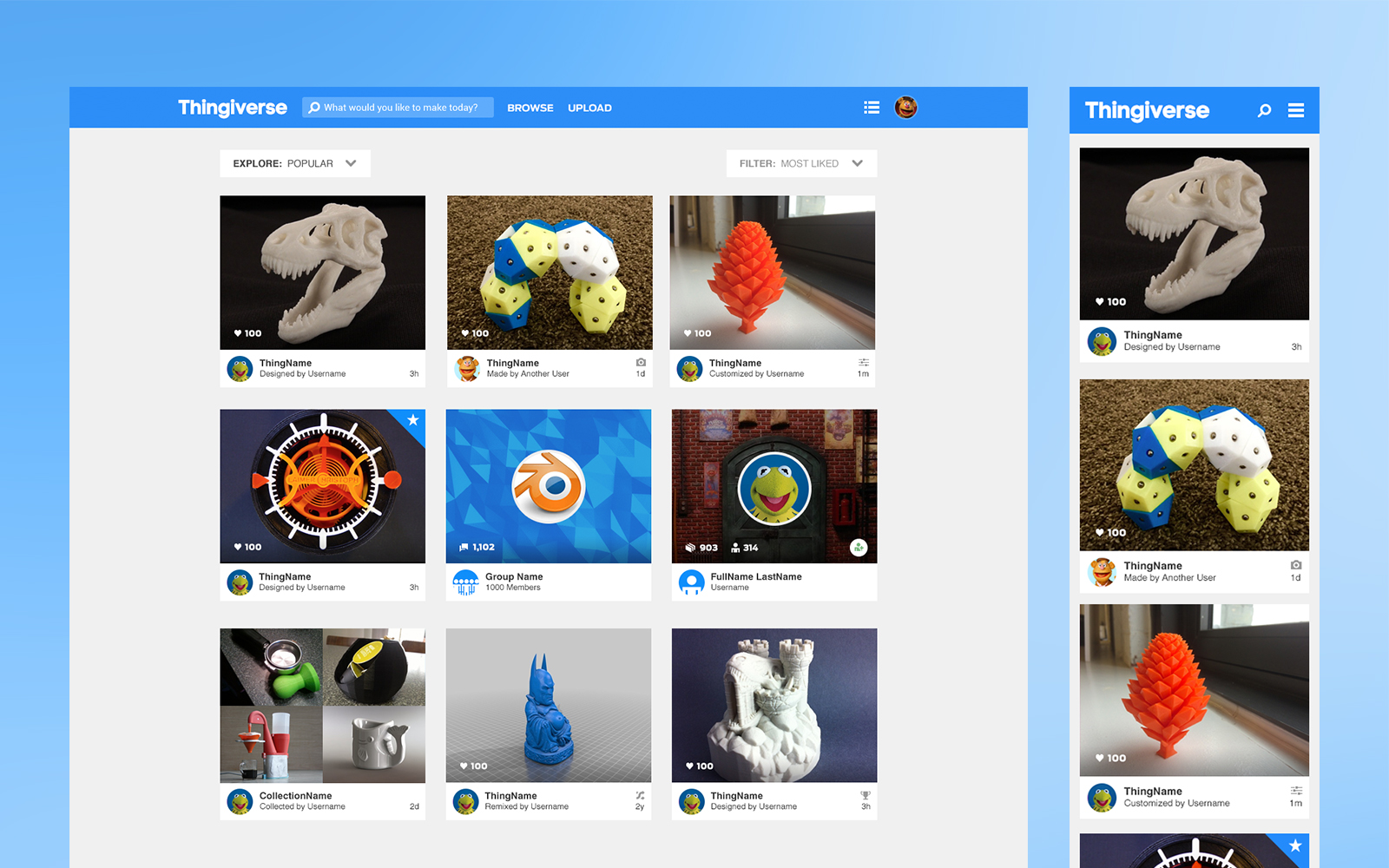Click 'Customized by Username' on desktop pinecone card

point(756,374)
